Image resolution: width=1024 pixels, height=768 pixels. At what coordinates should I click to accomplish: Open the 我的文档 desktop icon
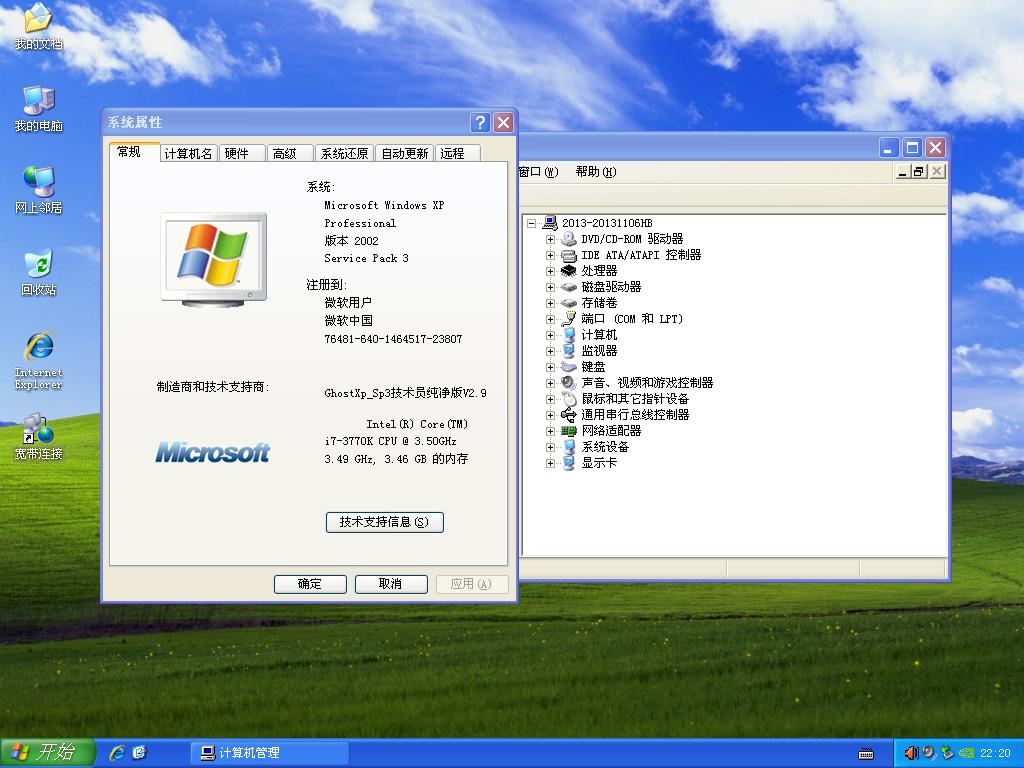click(38, 26)
